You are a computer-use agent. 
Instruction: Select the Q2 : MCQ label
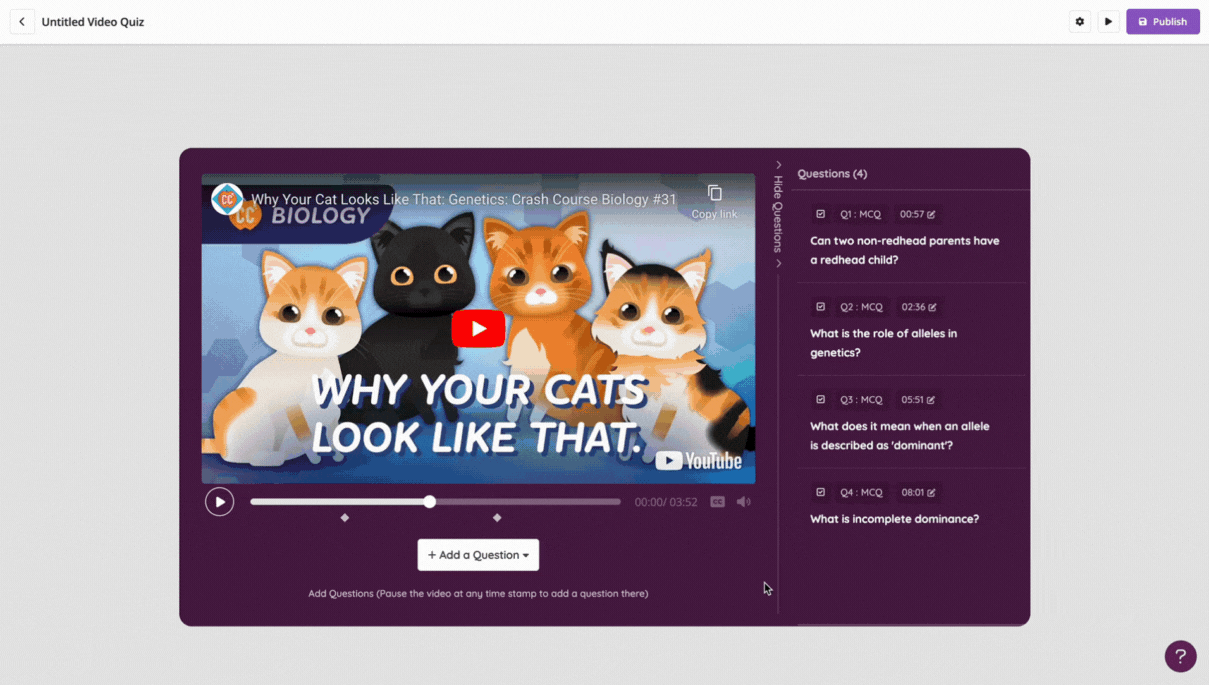861,307
